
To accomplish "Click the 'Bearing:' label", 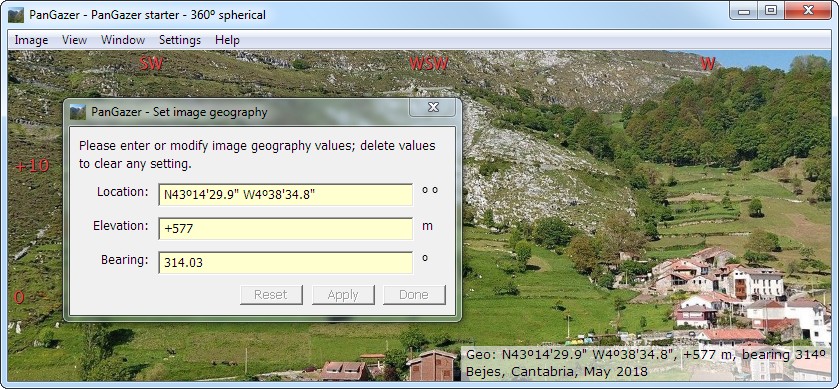I will (125, 260).
